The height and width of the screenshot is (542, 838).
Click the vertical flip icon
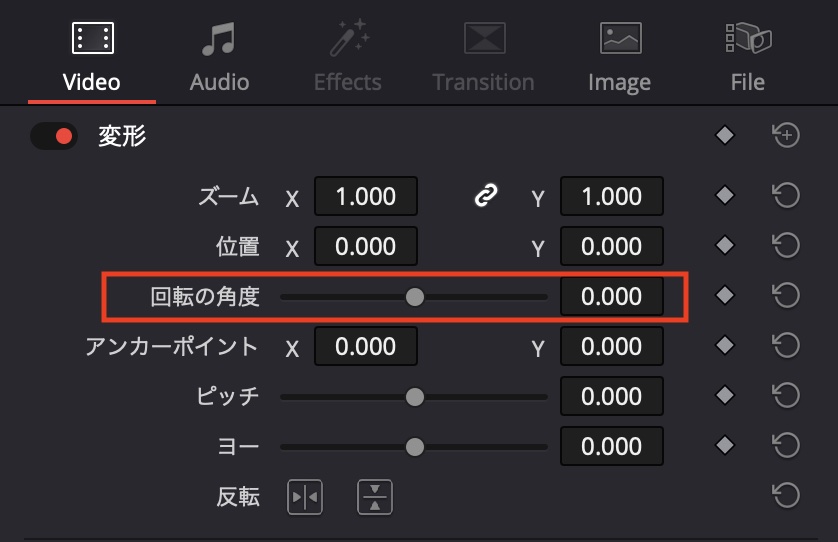375,497
